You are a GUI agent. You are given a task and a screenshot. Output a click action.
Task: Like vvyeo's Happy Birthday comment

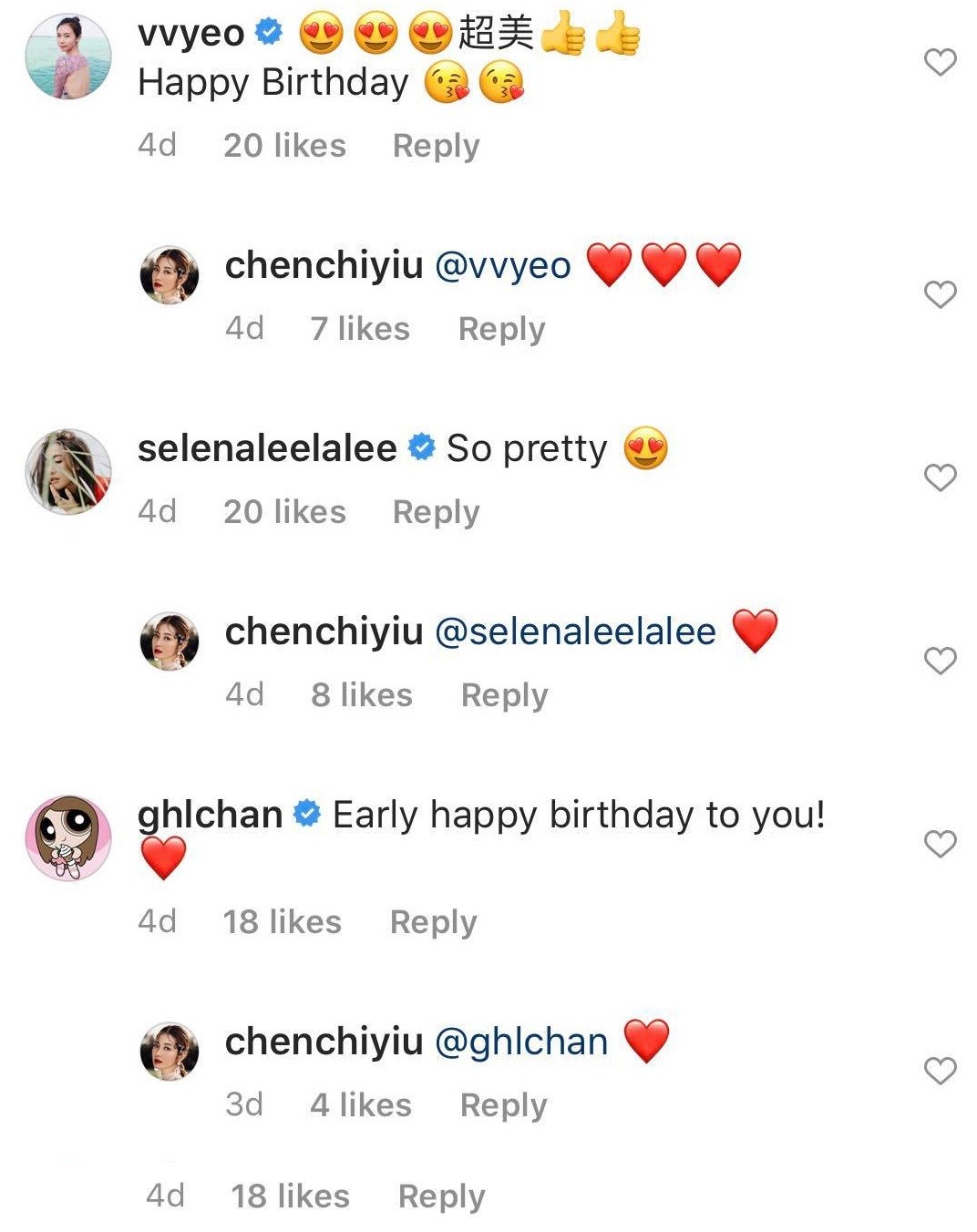940,62
